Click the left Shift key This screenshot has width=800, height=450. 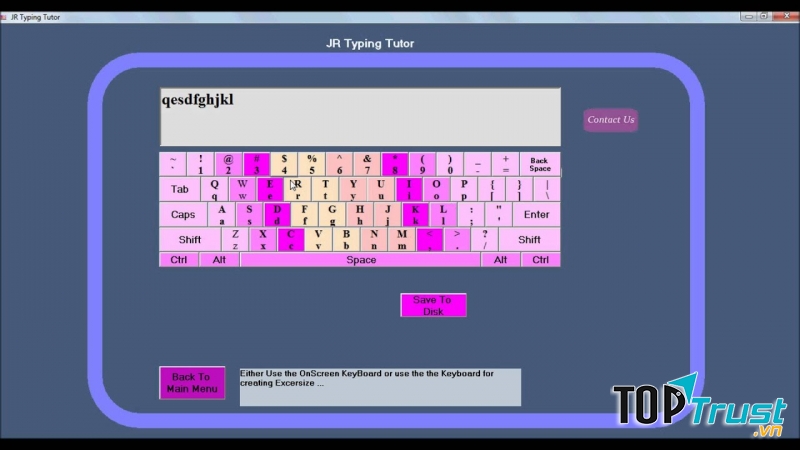[x=190, y=240]
